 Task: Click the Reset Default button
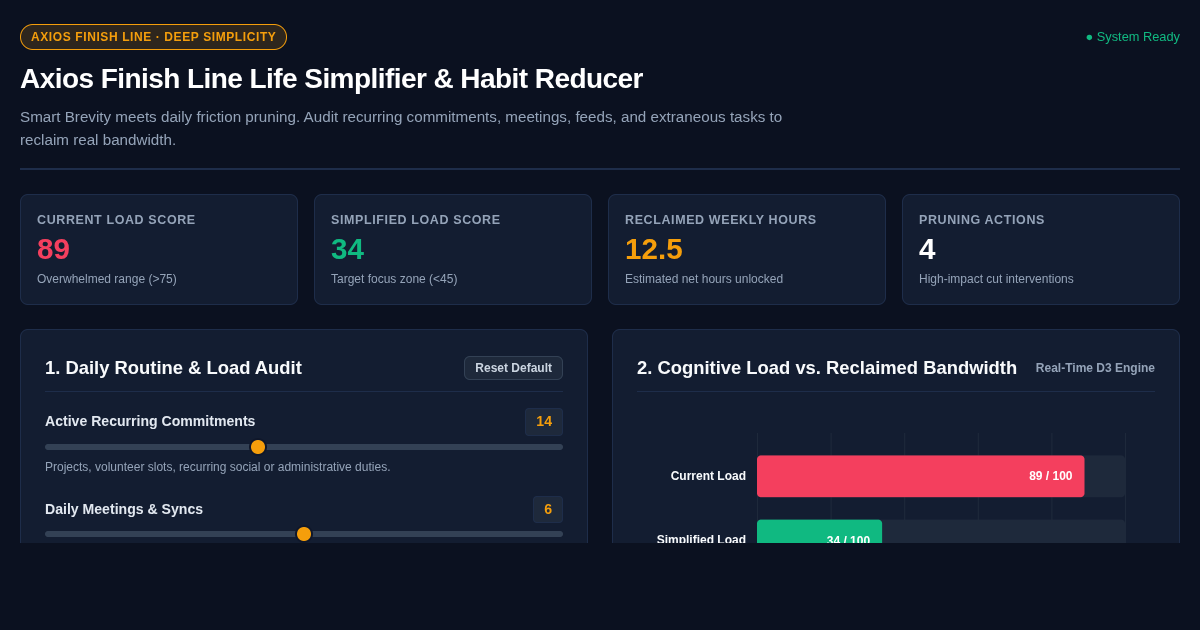[x=513, y=368]
